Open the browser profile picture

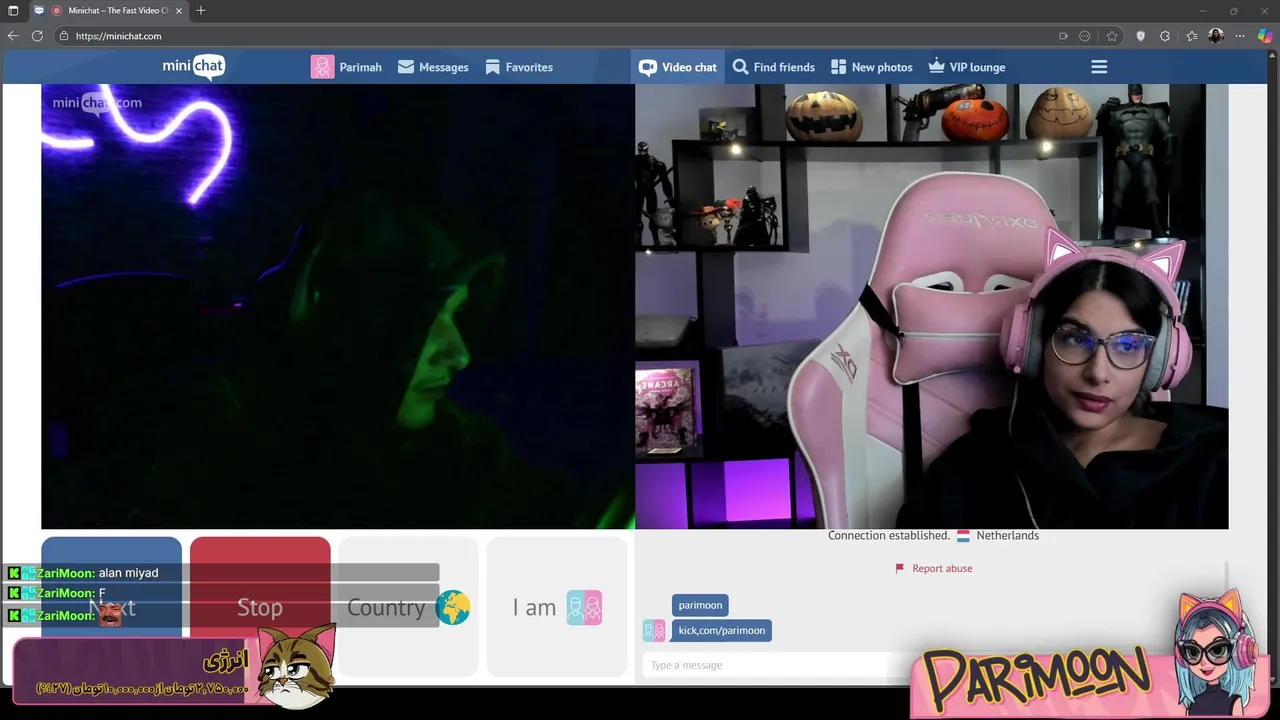(1216, 36)
